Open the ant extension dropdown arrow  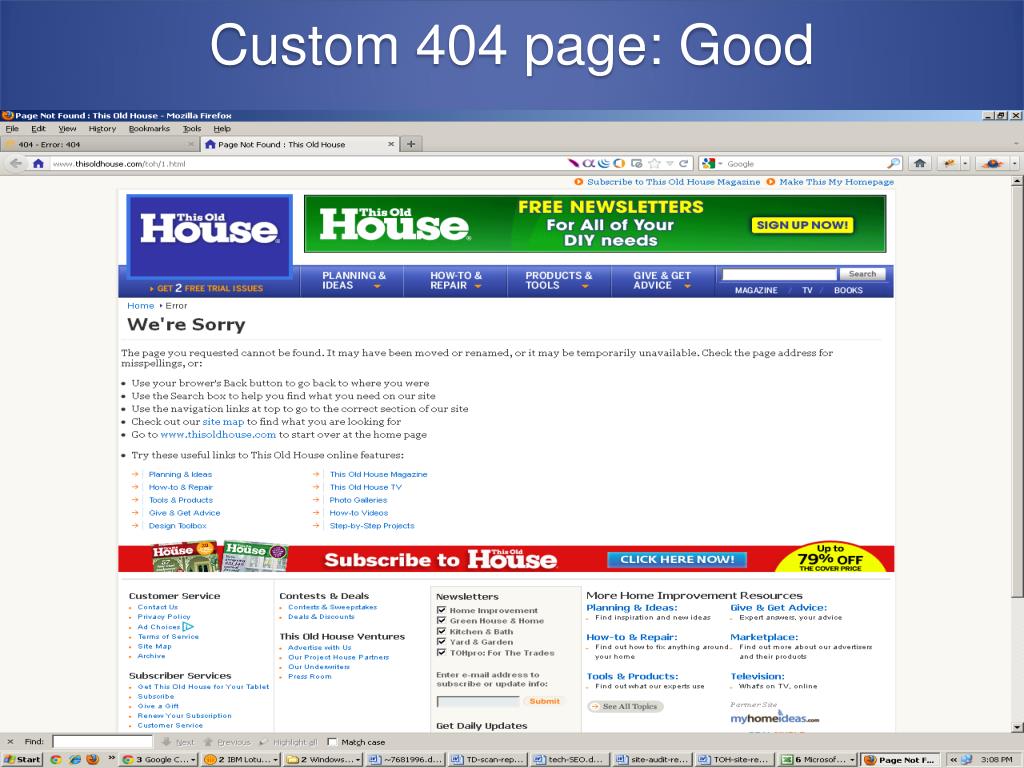click(965, 163)
